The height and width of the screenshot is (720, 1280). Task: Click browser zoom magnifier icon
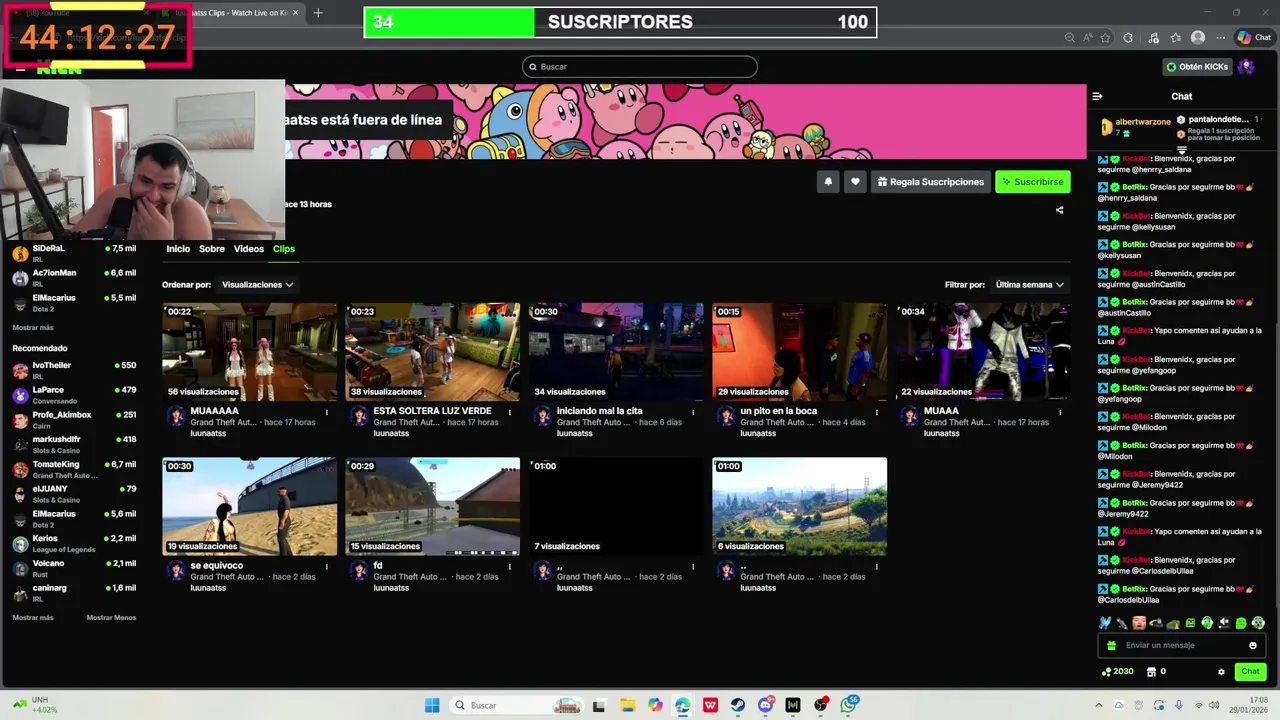click(x=1069, y=38)
